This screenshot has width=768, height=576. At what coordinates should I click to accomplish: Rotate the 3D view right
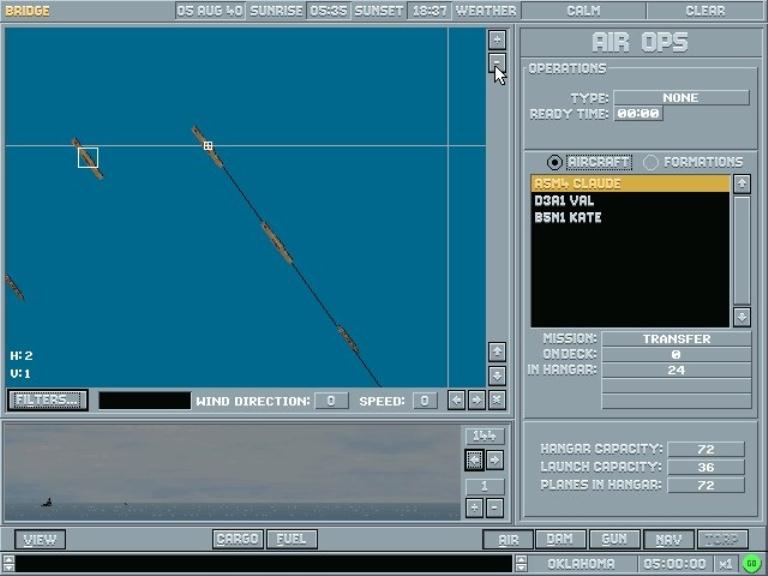494,459
